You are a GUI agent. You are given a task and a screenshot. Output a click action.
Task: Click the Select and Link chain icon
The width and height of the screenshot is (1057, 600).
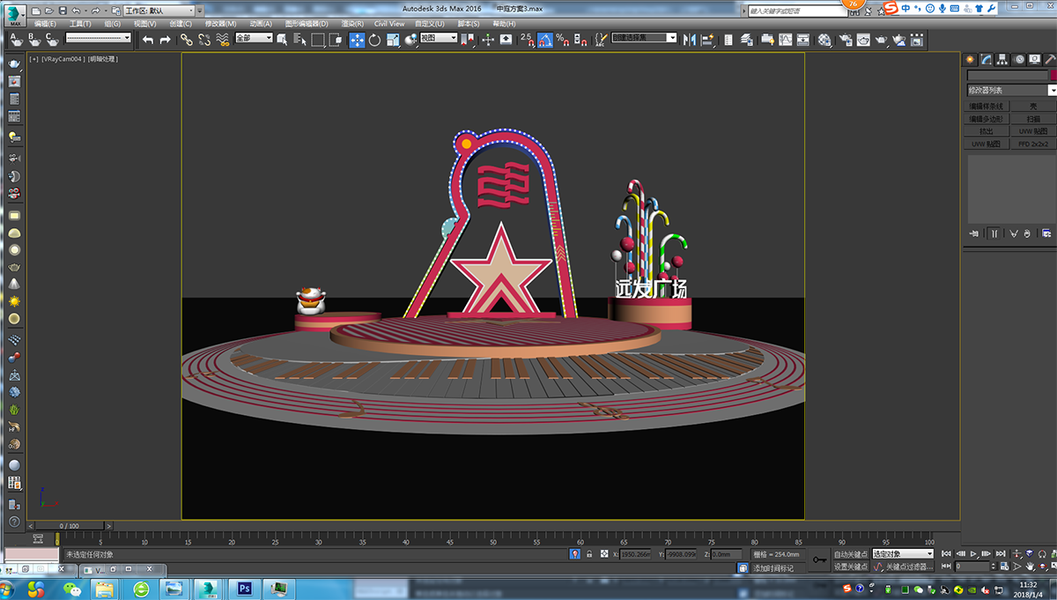[186, 40]
